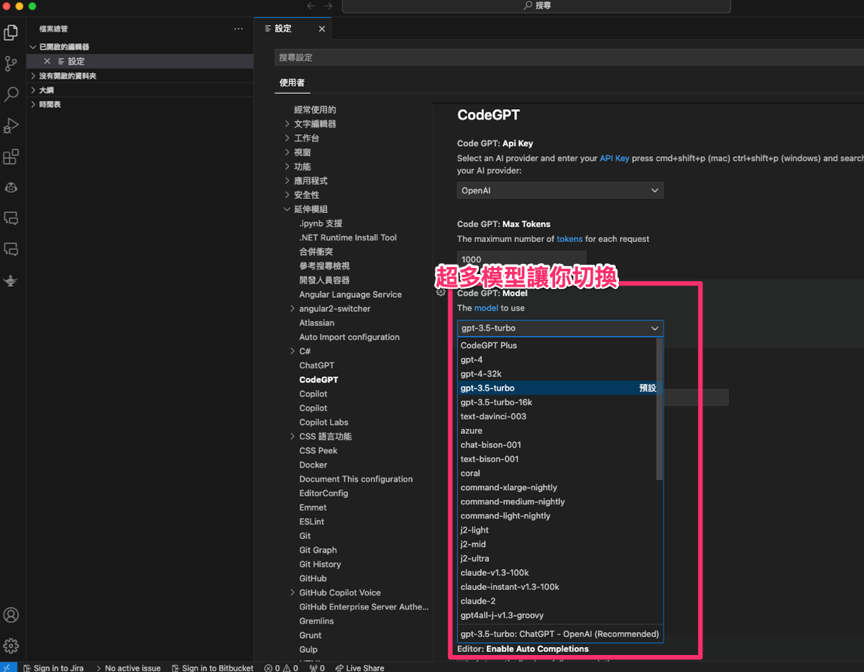
Task: Click the ports status bar indicator
Action: pyautogui.click(x=317, y=668)
